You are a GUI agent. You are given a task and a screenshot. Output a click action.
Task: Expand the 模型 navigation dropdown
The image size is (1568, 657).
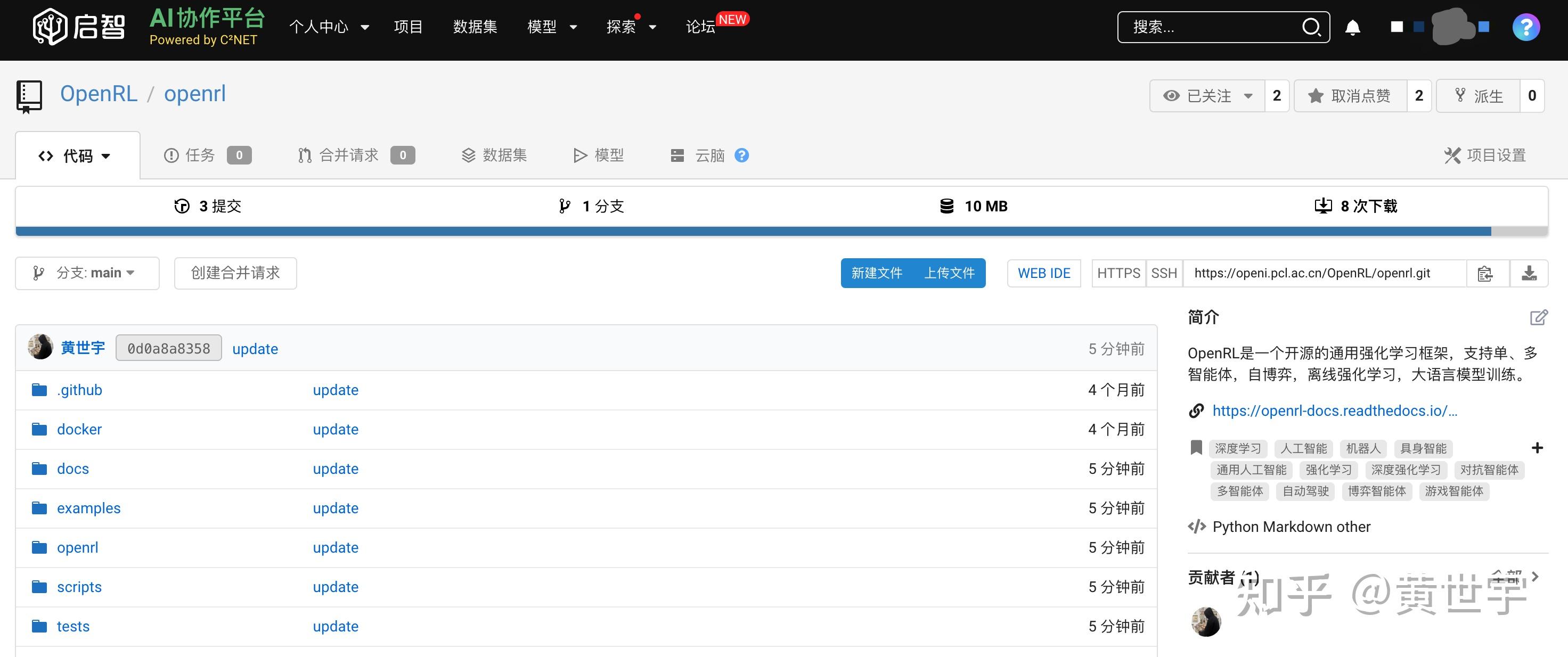click(552, 27)
